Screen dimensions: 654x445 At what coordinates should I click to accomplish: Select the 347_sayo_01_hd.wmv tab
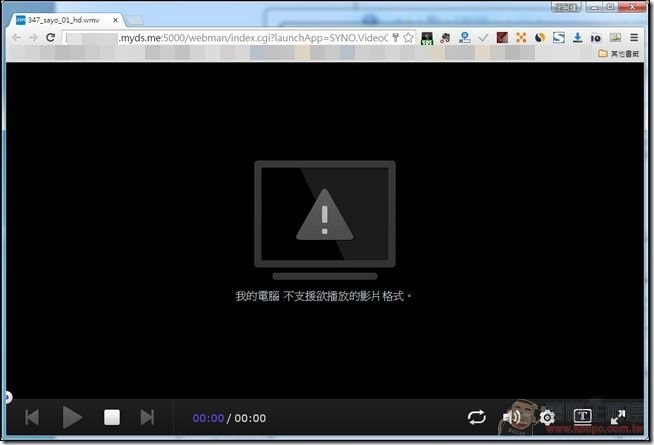[x=60, y=19]
